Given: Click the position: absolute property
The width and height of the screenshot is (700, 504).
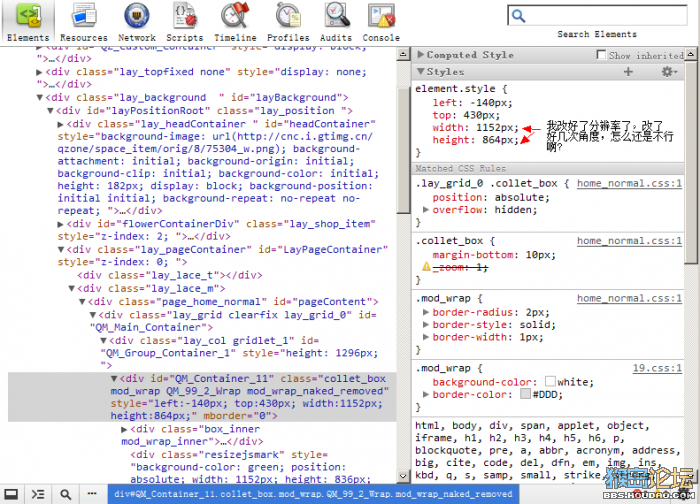Looking at the screenshot, I should (491, 197).
